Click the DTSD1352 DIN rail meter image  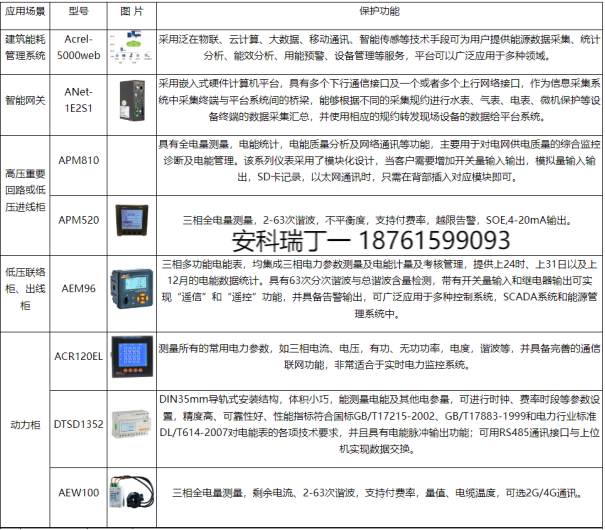tap(131, 424)
